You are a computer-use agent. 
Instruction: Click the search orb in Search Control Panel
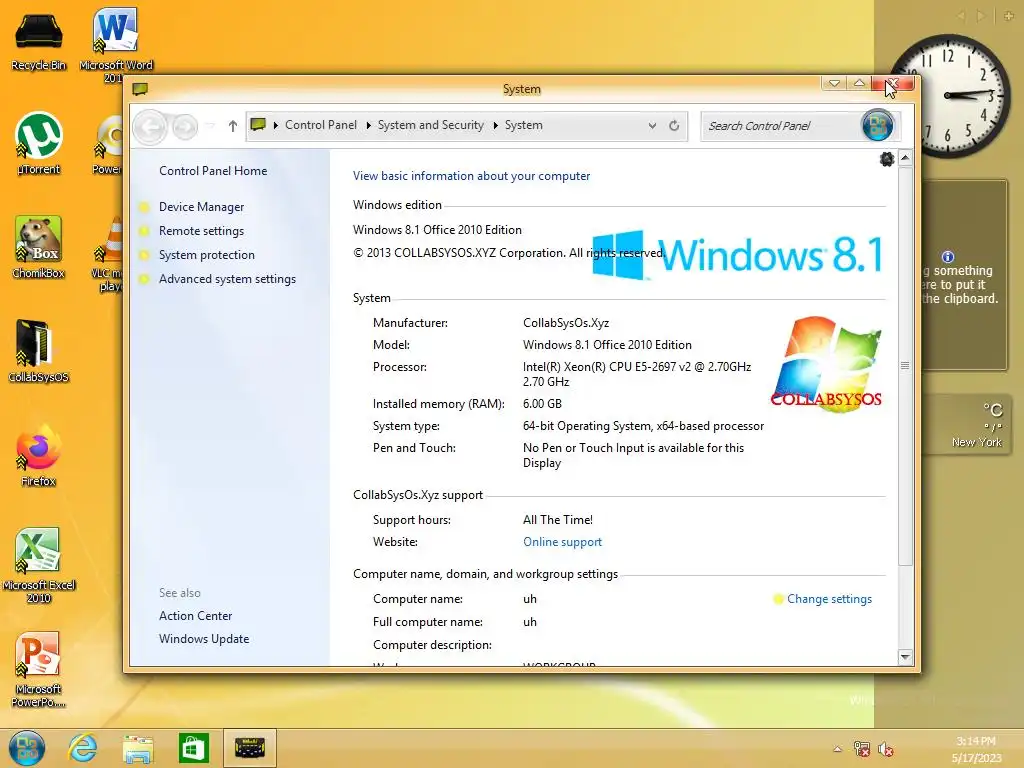point(877,125)
